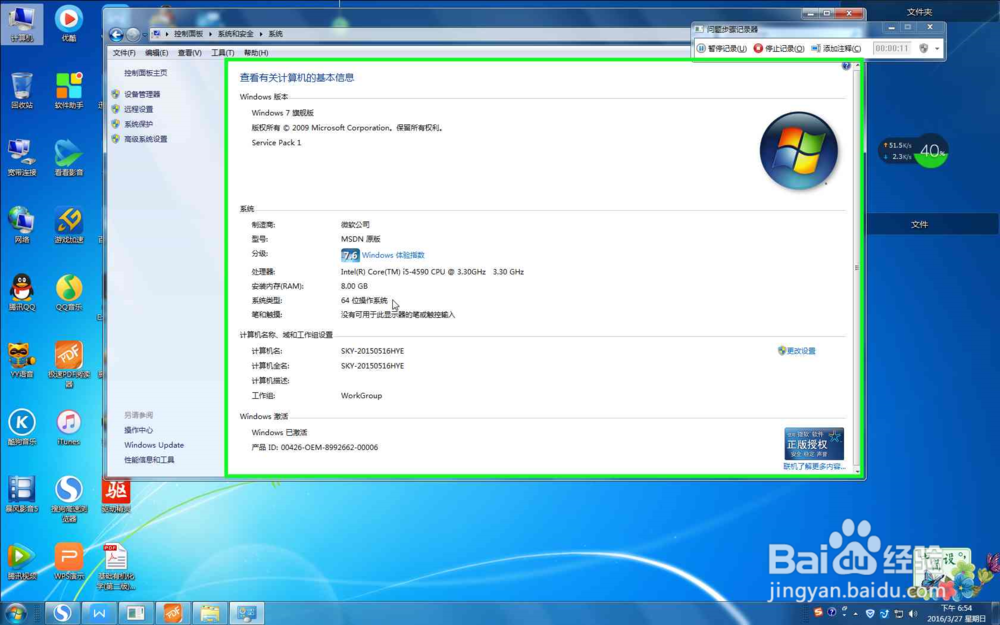Select the 宽带连接 desktop shortcut
Image resolution: width=1000 pixels, height=625 pixels.
tap(22, 158)
